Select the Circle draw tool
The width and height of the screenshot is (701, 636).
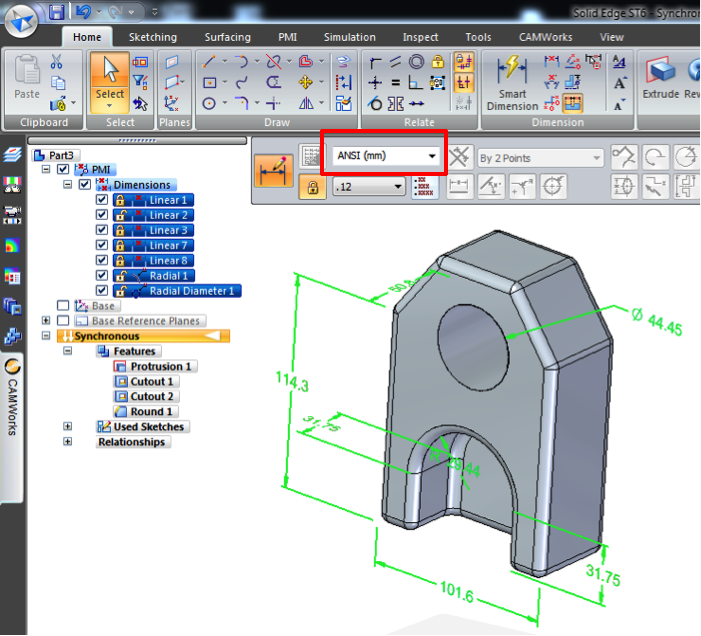click(209, 104)
